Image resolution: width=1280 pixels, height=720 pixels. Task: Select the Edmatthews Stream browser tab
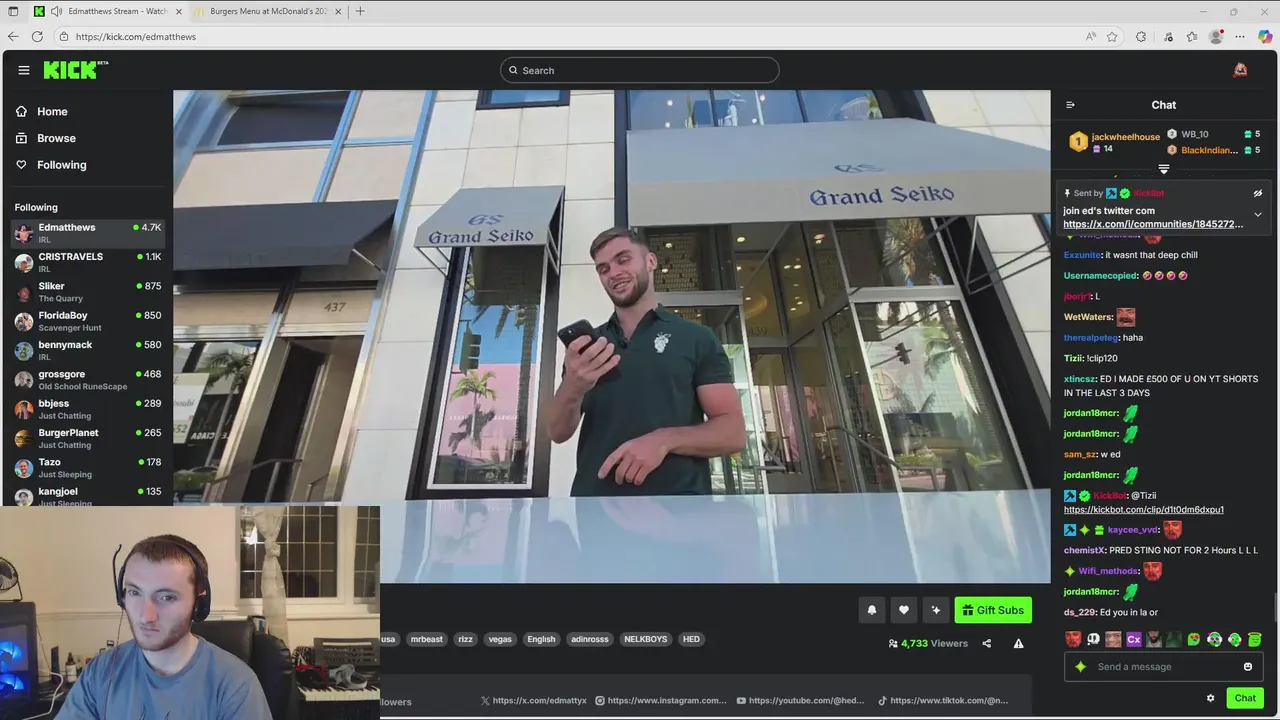tap(108, 11)
